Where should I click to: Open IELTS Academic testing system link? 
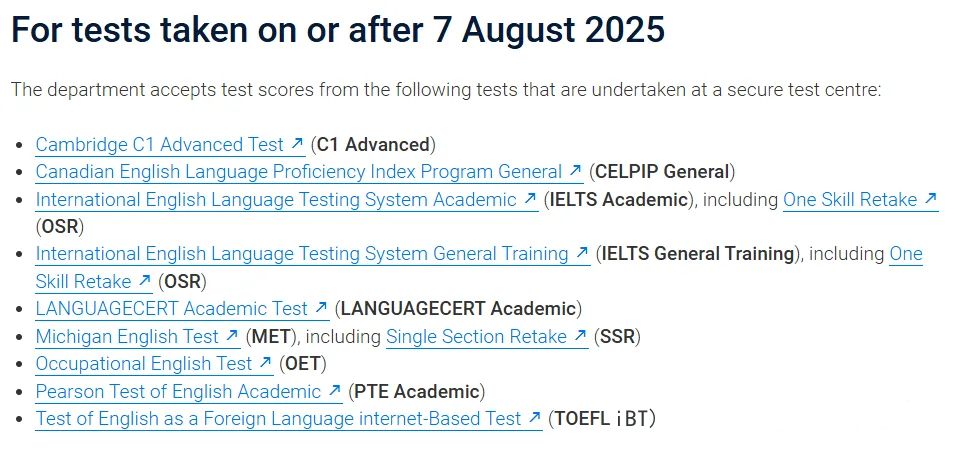point(276,199)
